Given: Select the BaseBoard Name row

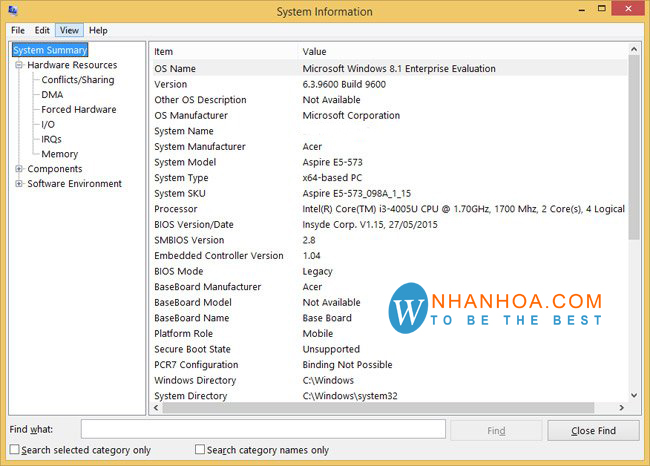Looking at the screenshot, I should tap(390, 318).
